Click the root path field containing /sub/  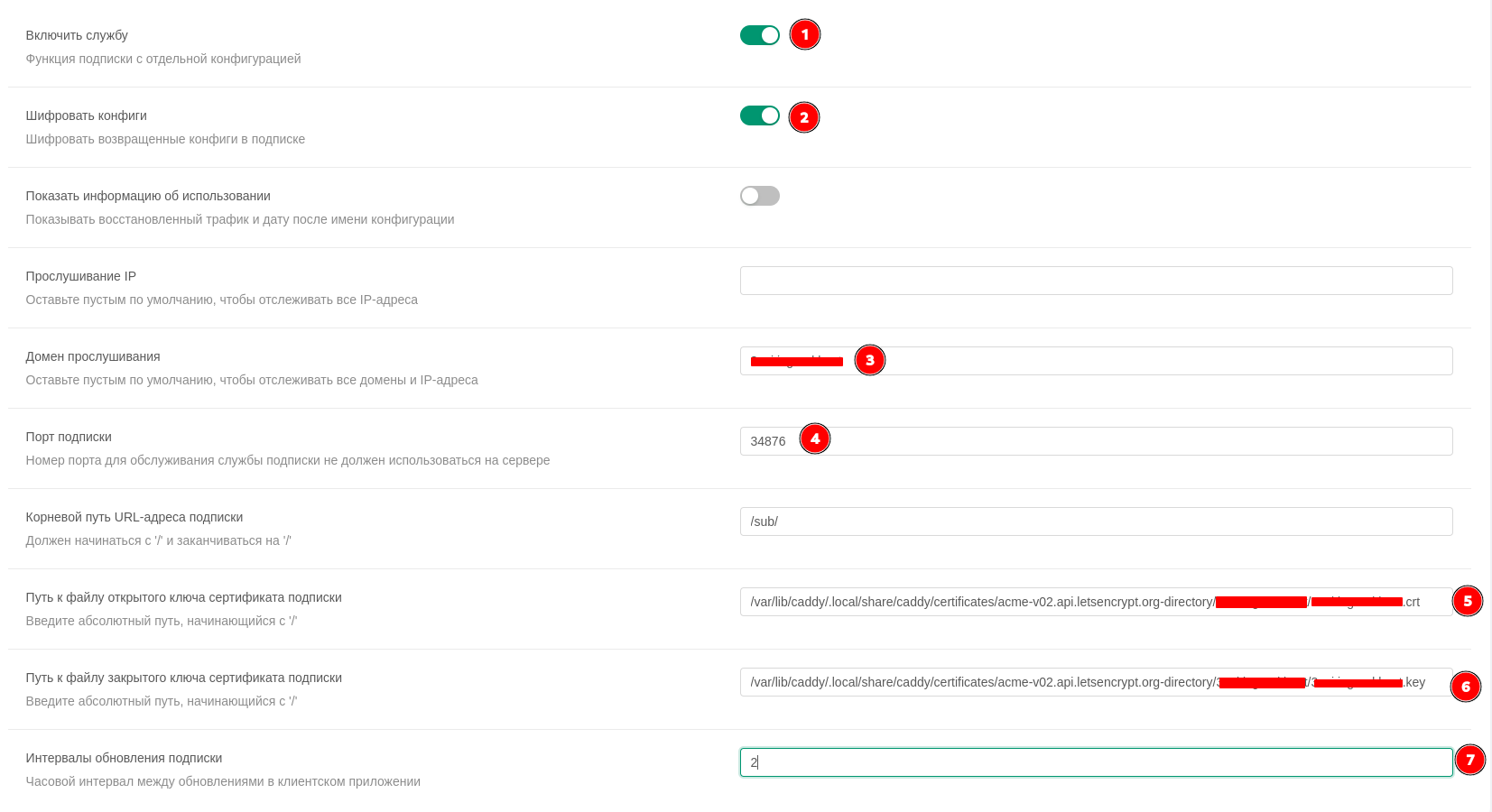click(1096, 521)
